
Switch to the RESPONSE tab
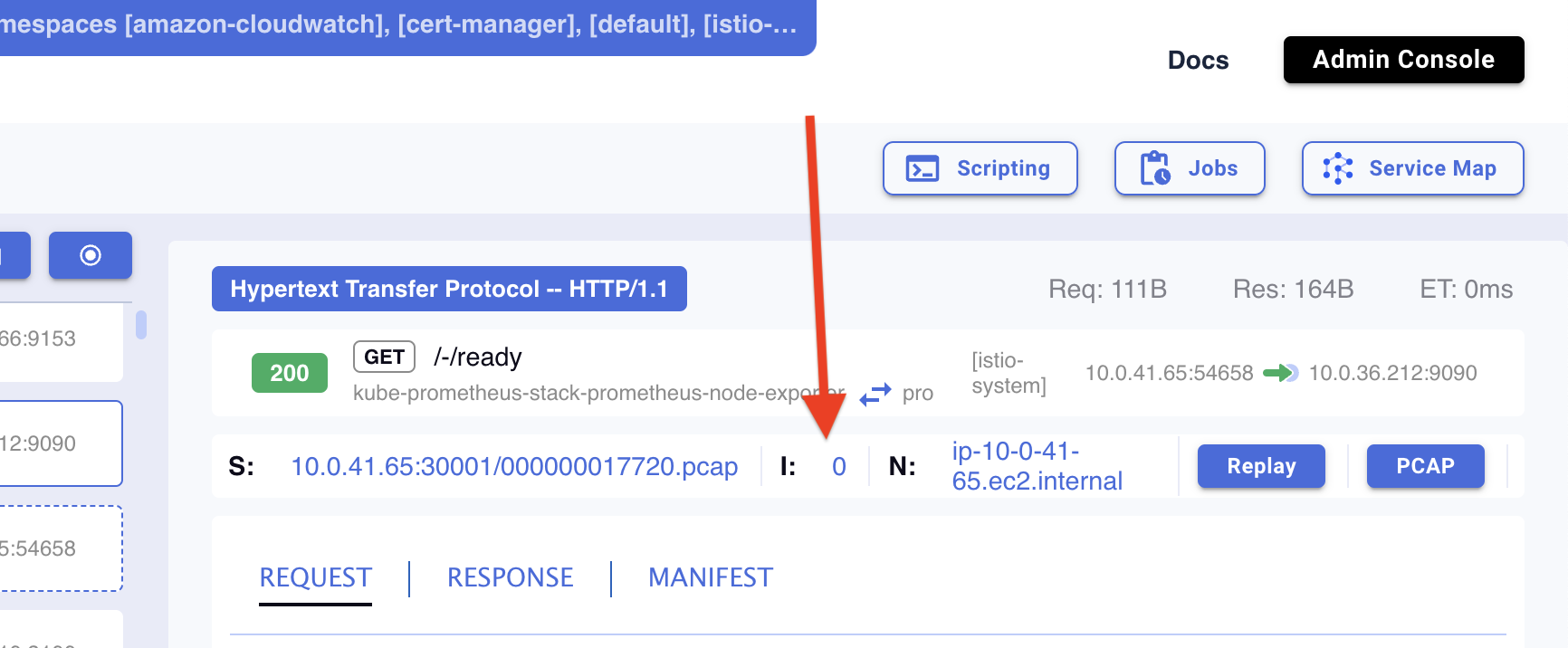510,577
